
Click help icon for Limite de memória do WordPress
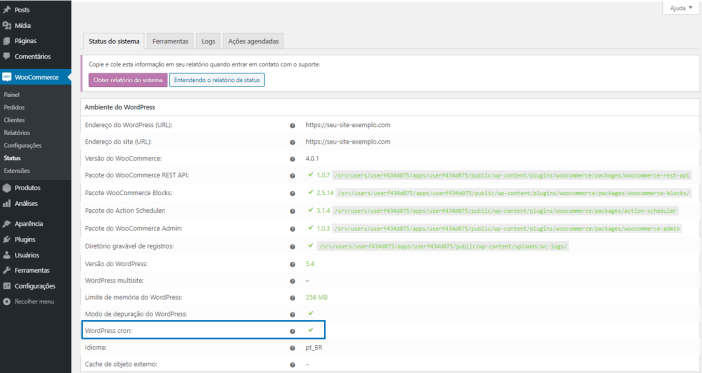point(292,298)
